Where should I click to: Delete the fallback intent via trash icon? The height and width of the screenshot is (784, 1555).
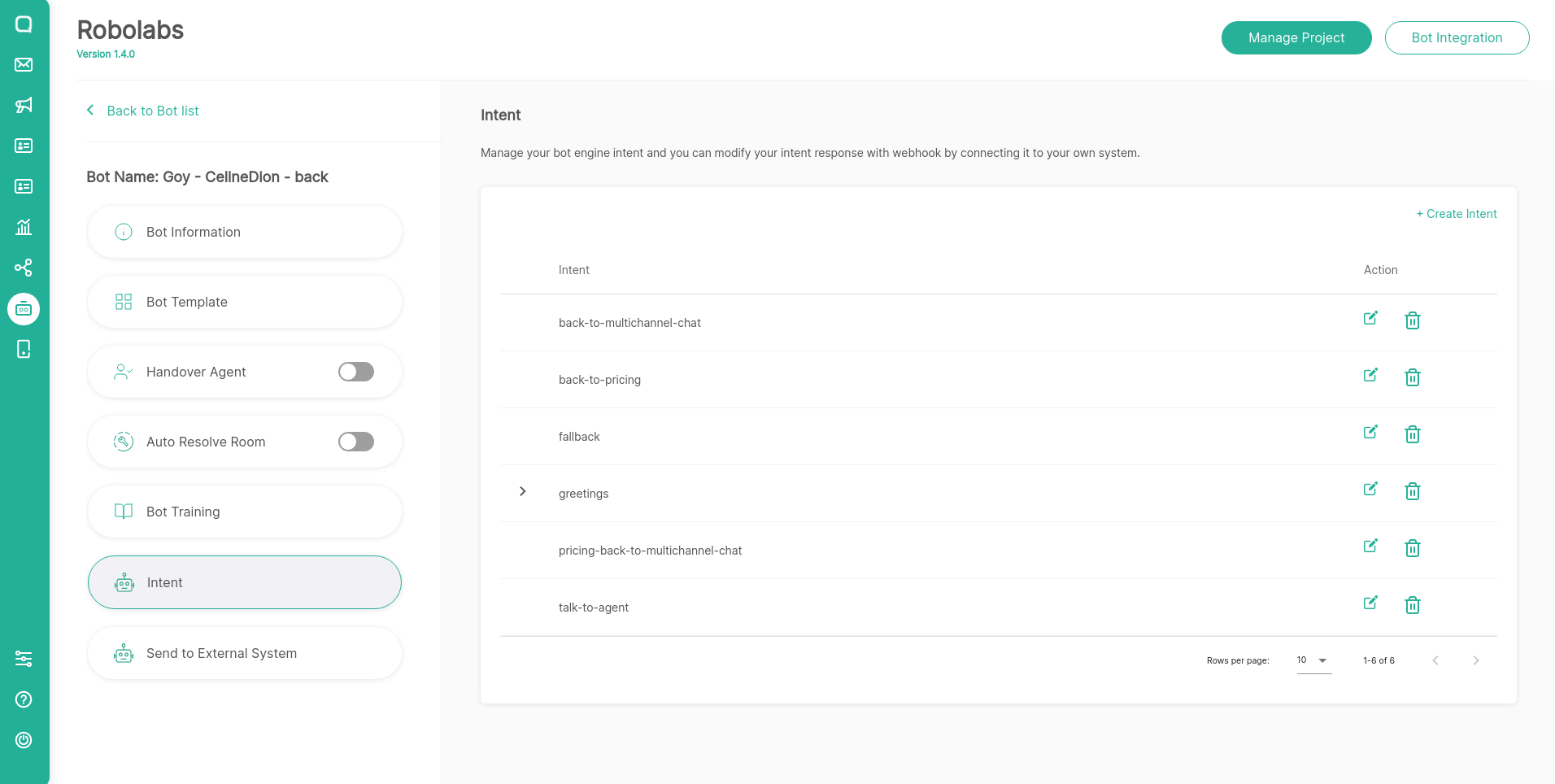click(x=1413, y=434)
